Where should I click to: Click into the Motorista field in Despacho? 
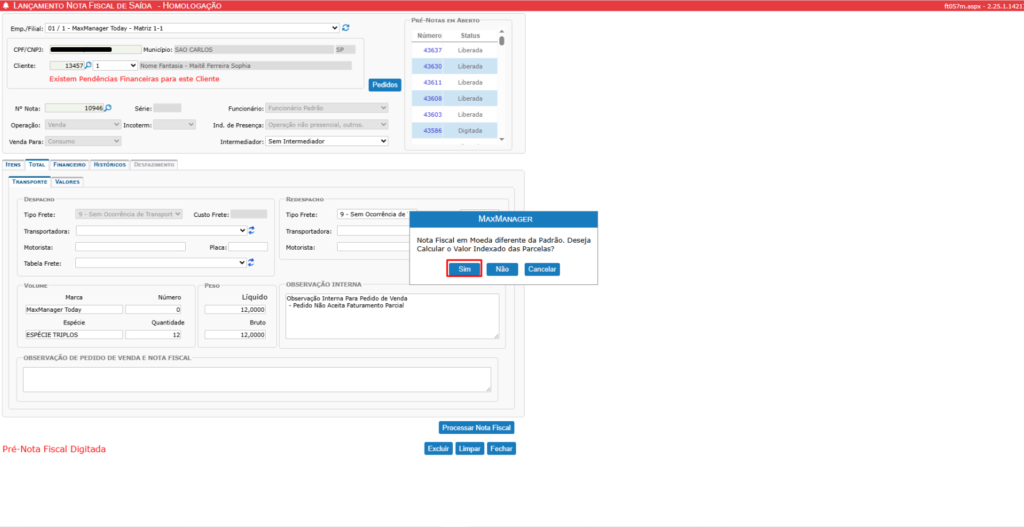(x=130, y=247)
